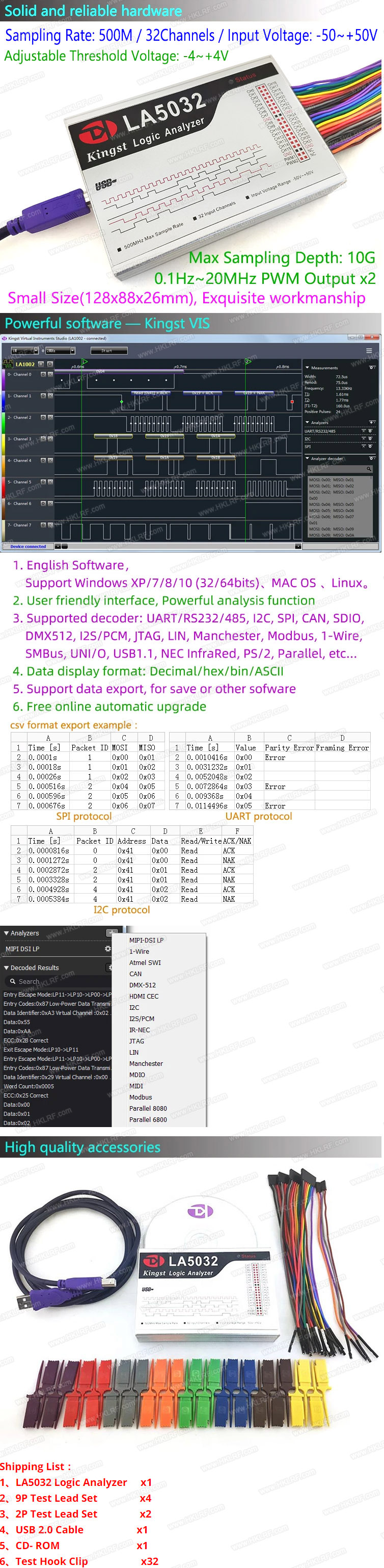Open Channel 4 settings gear
384x1568 pixels.
tap(43, 460)
